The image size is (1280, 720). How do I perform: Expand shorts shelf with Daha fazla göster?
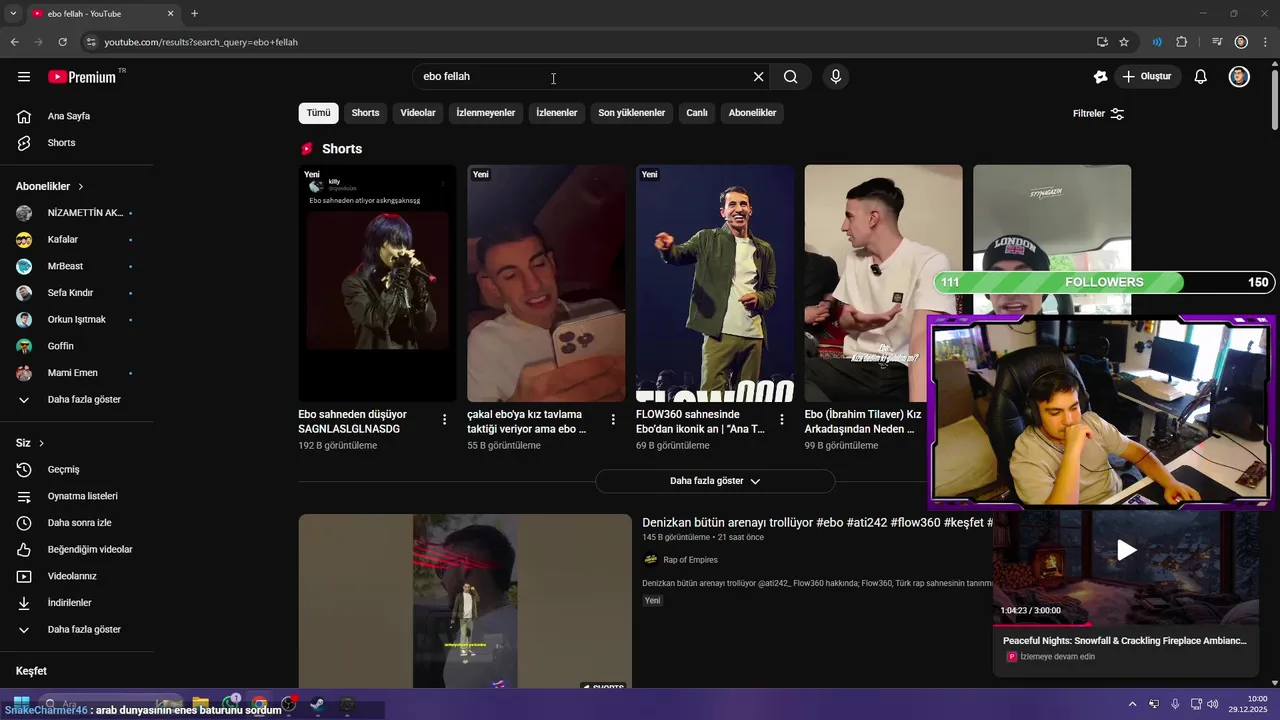pyautogui.click(x=715, y=481)
